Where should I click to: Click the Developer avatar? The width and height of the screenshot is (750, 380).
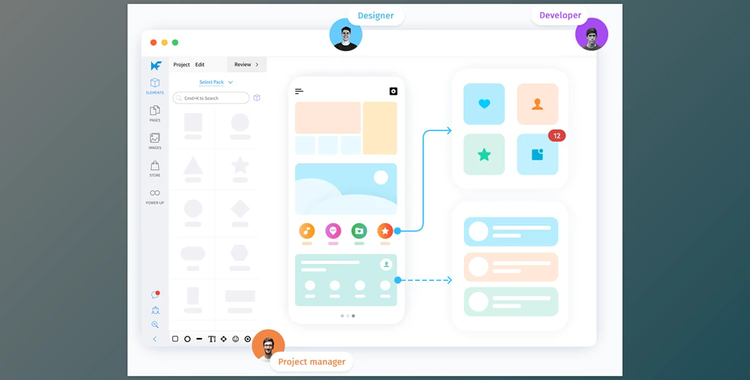pos(592,34)
